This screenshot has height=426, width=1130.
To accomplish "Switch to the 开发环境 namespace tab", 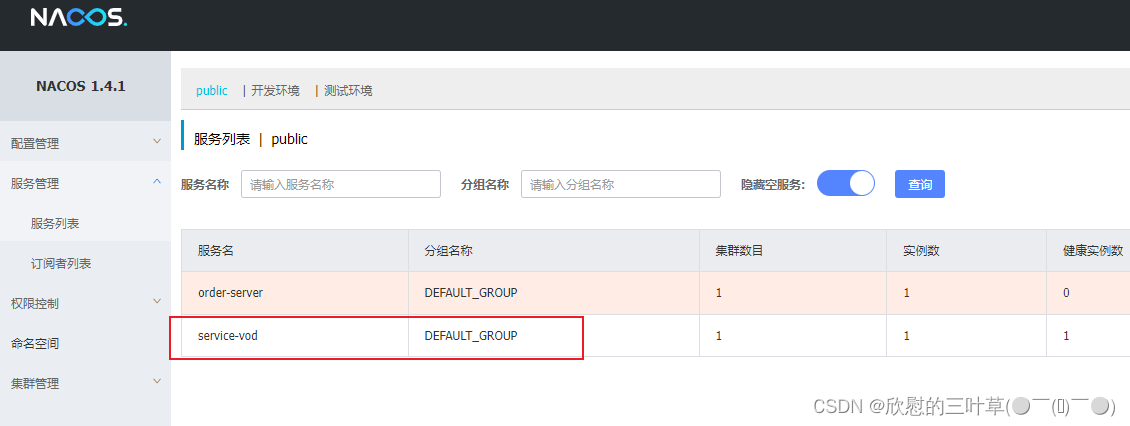I will pos(275,91).
